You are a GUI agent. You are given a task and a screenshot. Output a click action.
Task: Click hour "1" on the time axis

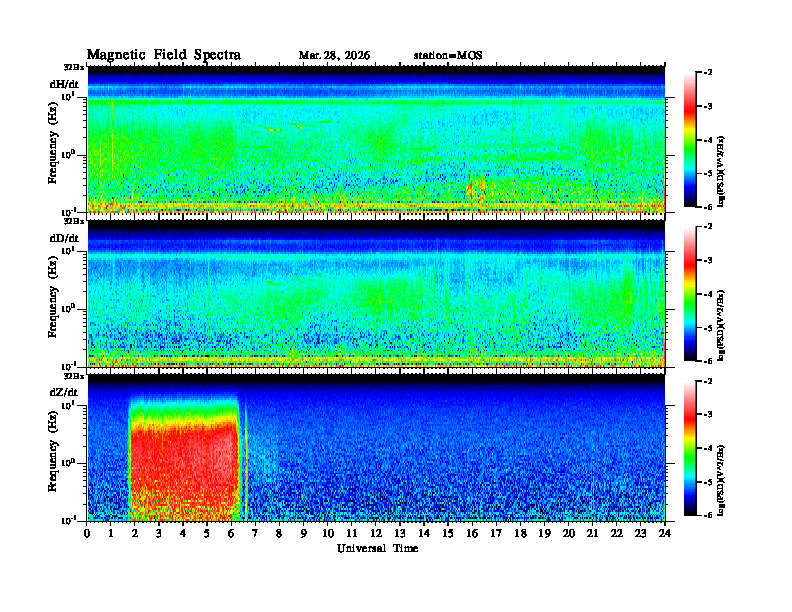click(x=111, y=533)
